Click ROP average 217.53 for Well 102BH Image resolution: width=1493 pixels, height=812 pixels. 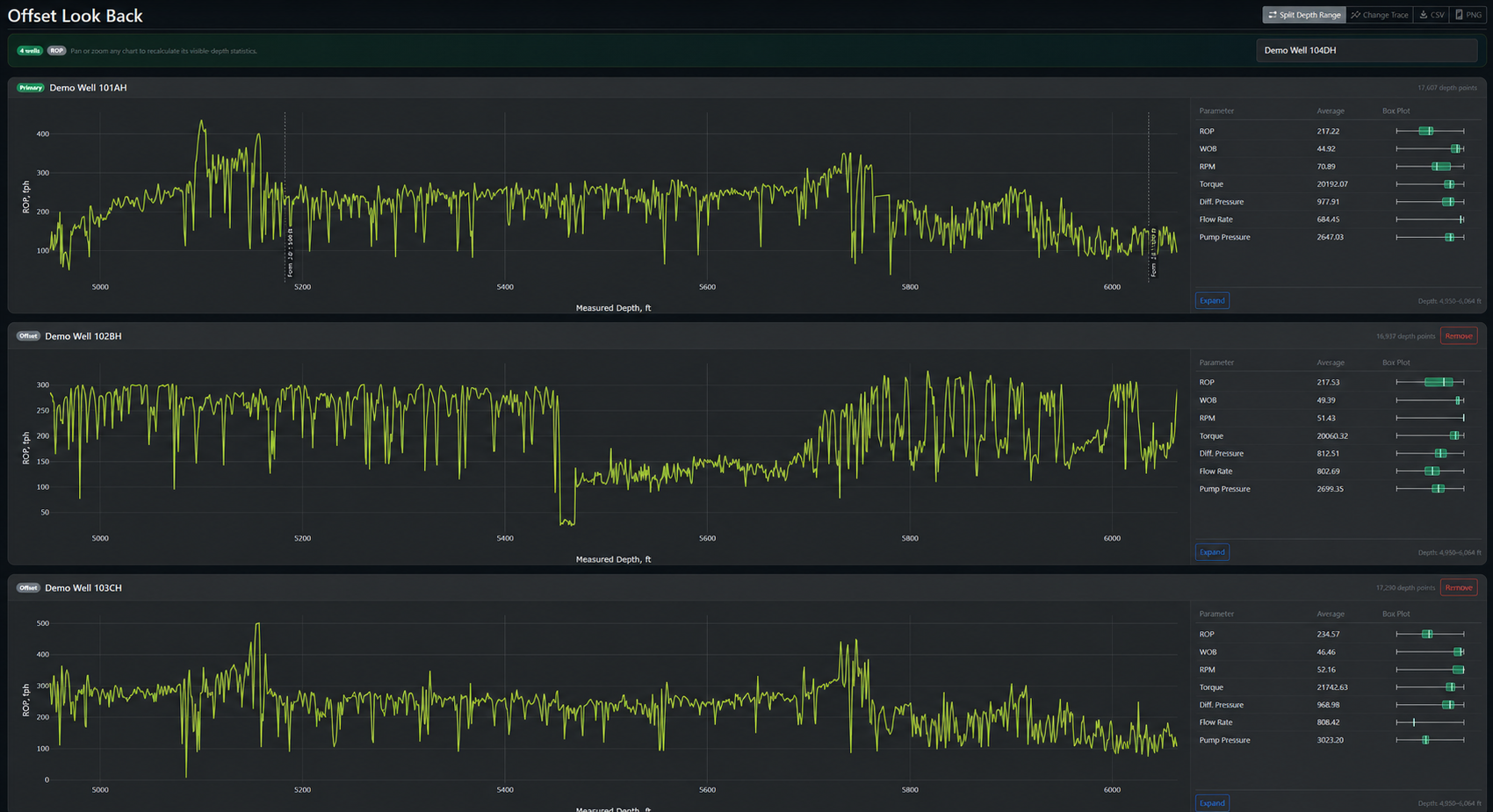(1328, 382)
